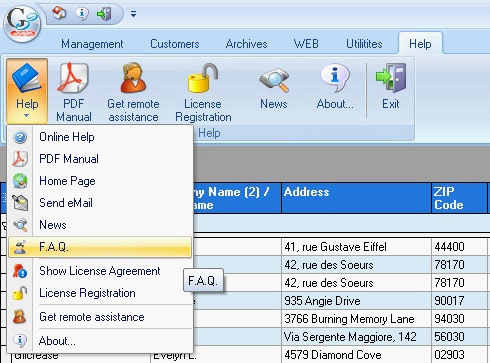This screenshot has width=490, height=363.
Task: Click the info bubble icon in quick access toolbar
Action: (82, 14)
